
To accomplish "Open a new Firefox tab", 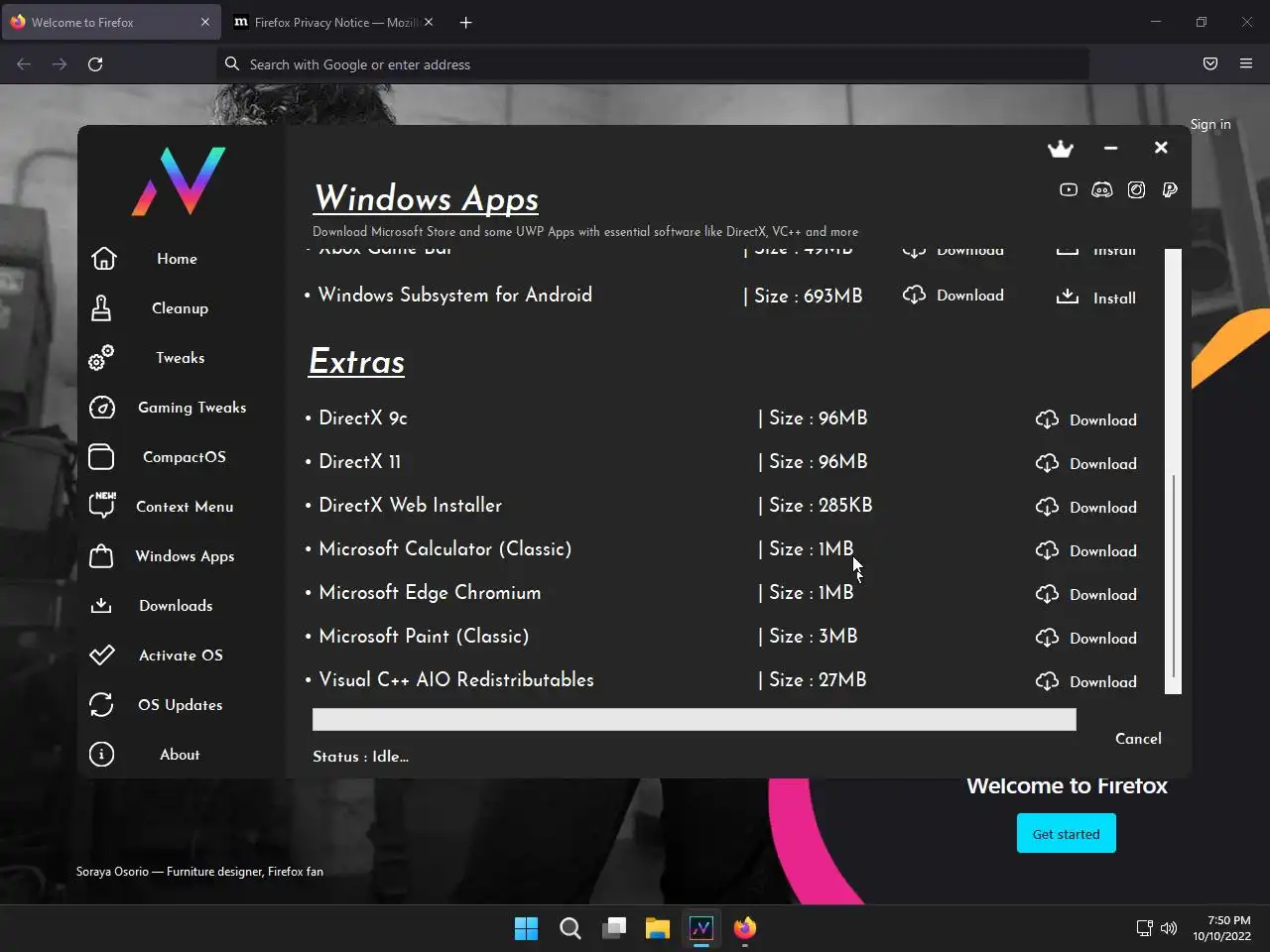I will [x=465, y=22].
